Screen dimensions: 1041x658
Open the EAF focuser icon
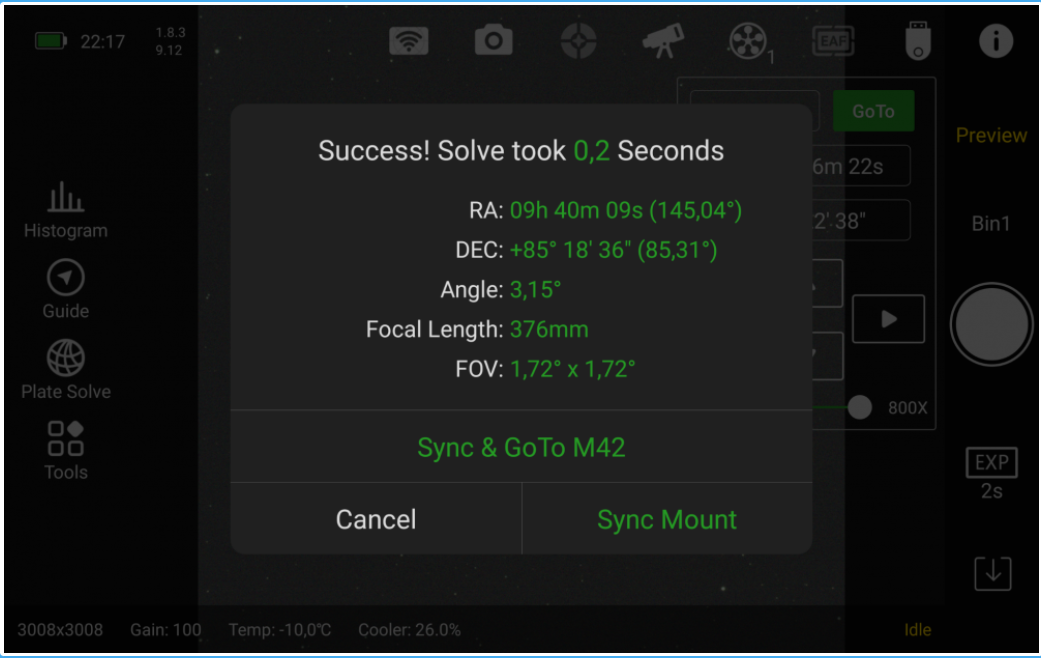click(832, 41)
